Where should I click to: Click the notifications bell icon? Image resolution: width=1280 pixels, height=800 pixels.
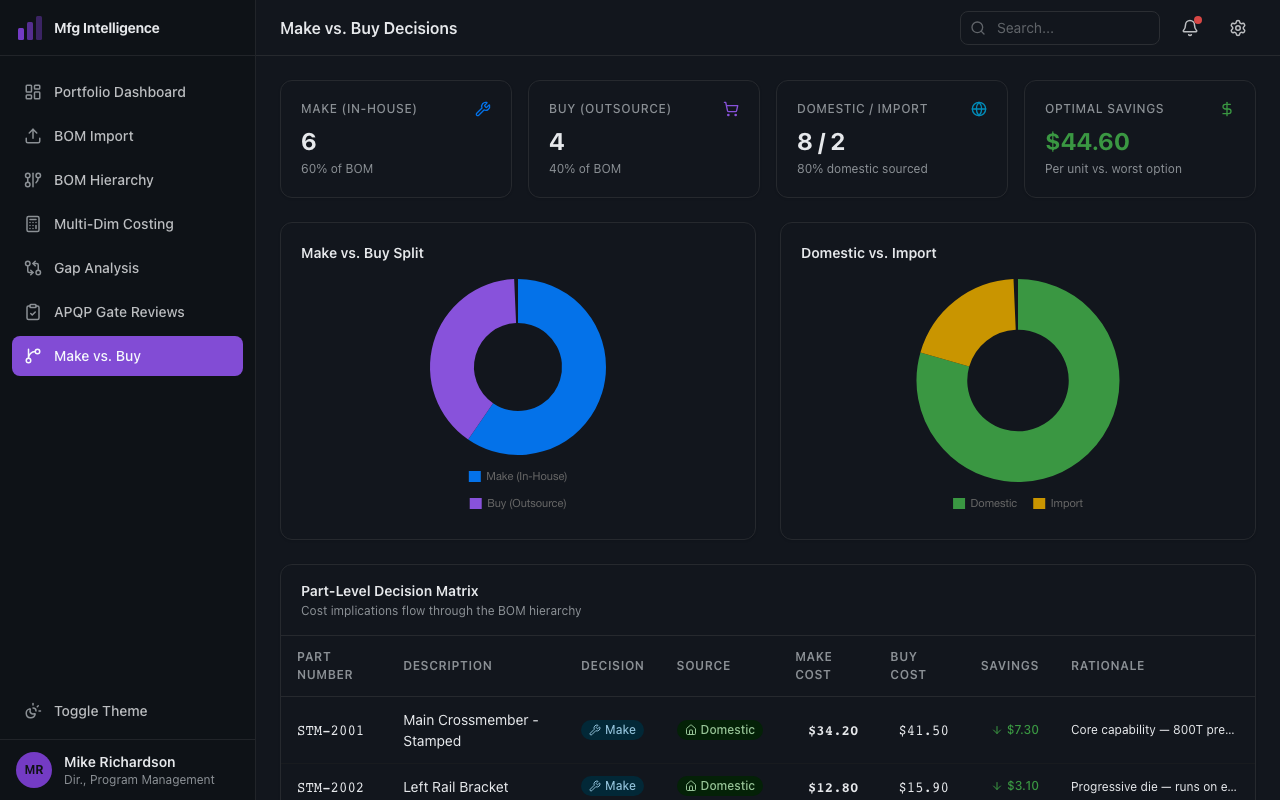pyautogui.click(x=1189, y=28)
